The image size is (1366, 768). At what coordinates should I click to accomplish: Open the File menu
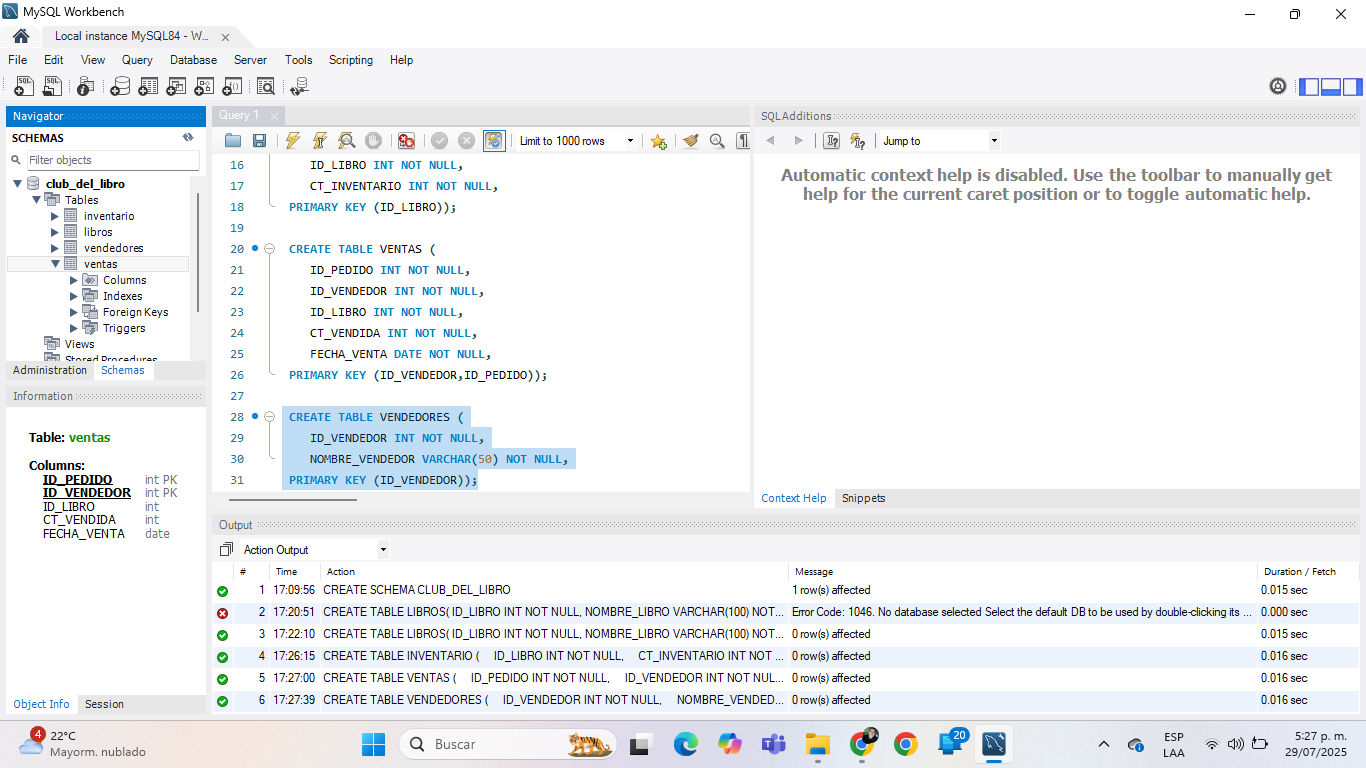18,60
